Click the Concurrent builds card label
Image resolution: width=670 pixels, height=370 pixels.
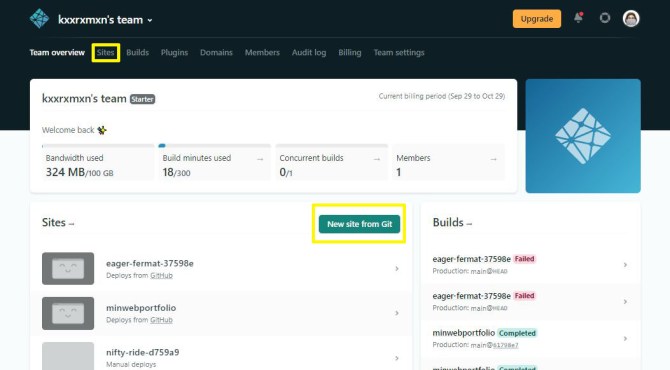coord(311,158)
